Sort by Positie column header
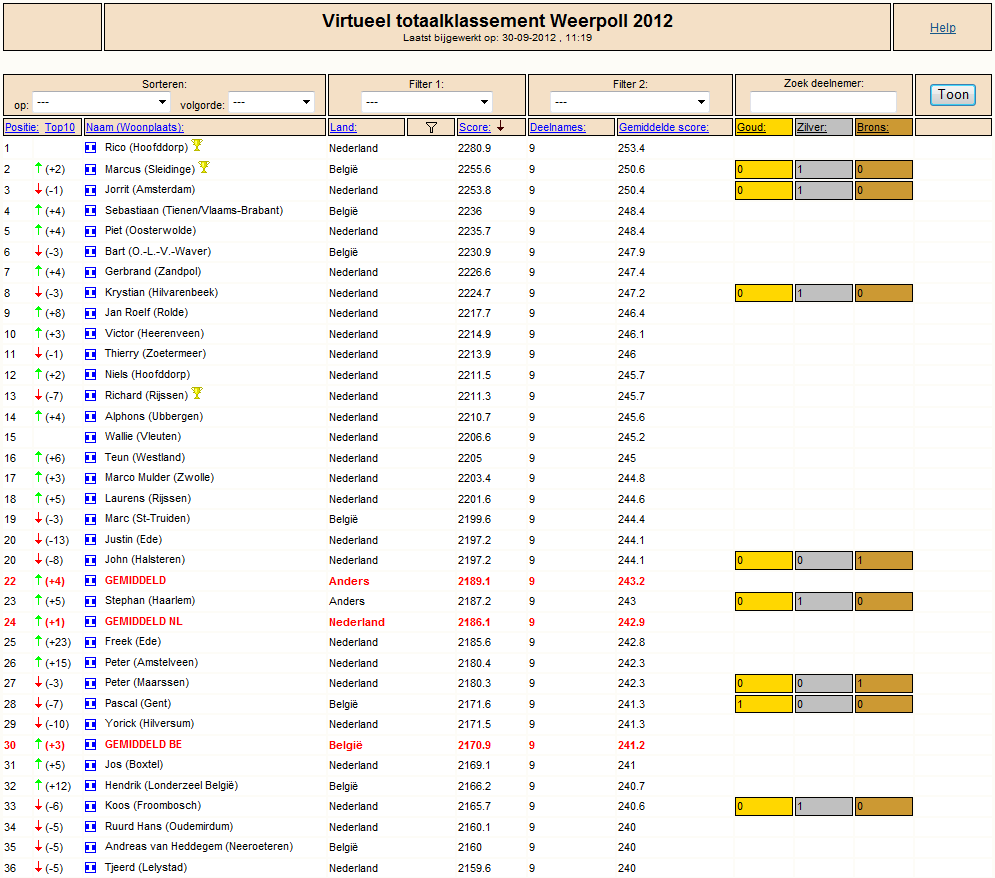The image size is (995, 878). [22, 128]
